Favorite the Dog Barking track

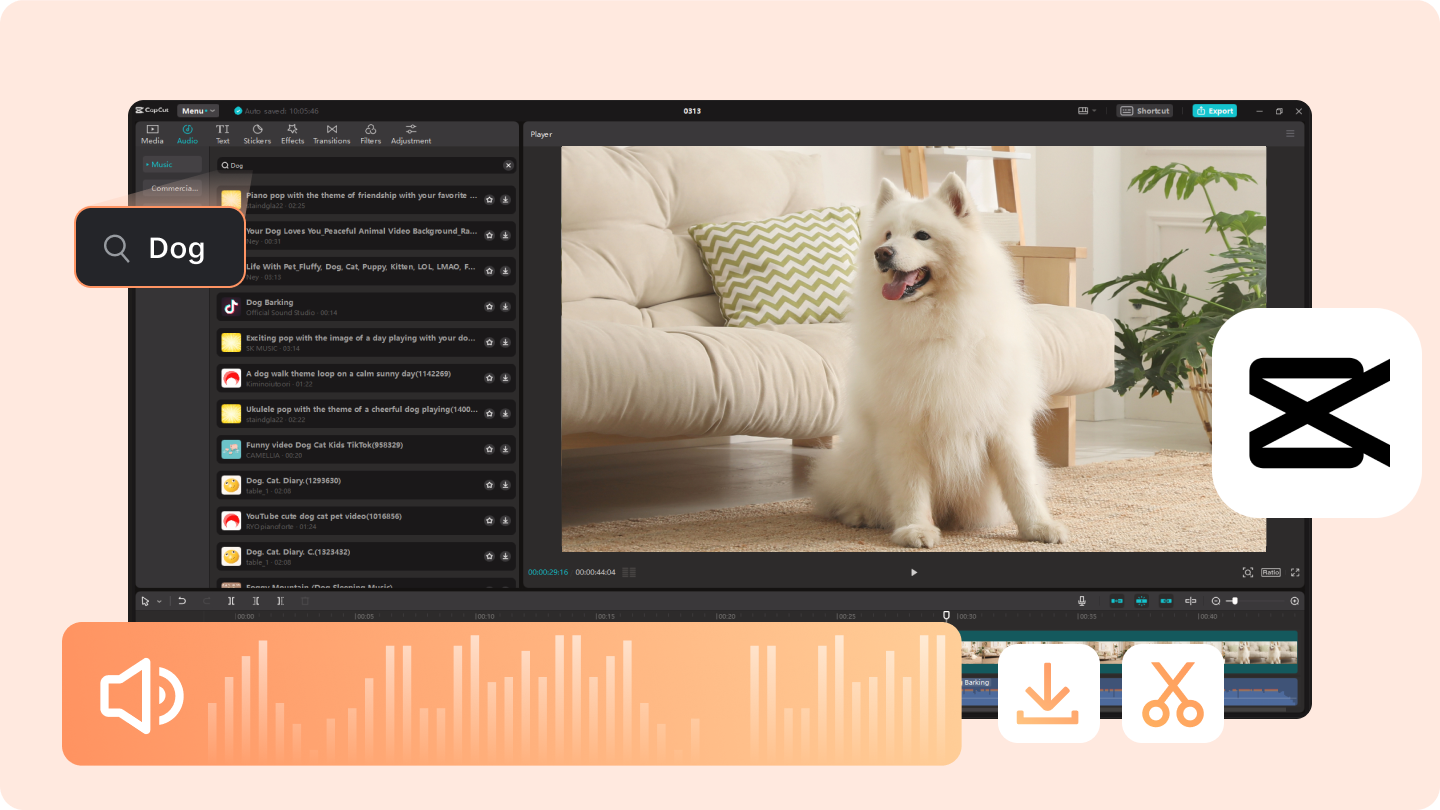(489, 306)
